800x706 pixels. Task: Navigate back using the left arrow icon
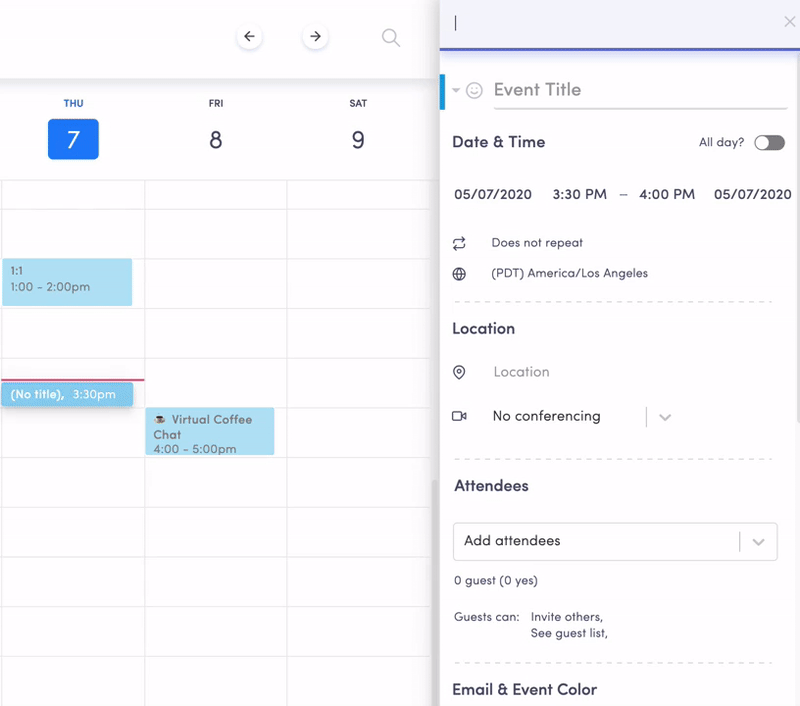(x=249, y=36)
